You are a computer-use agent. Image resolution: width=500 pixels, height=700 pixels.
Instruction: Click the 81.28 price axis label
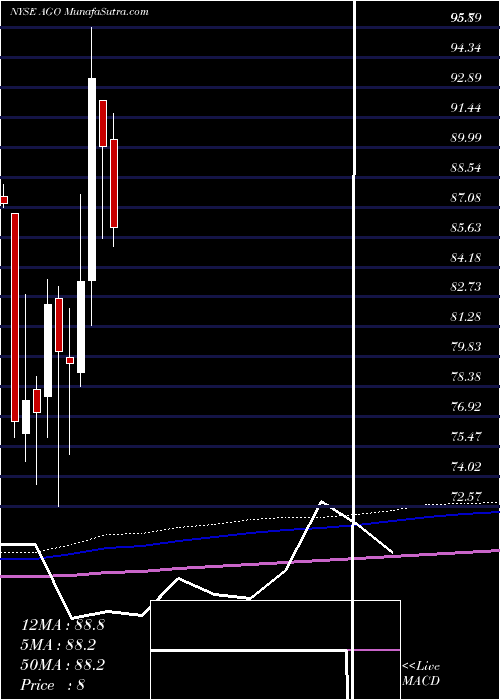tap(466, 317)
